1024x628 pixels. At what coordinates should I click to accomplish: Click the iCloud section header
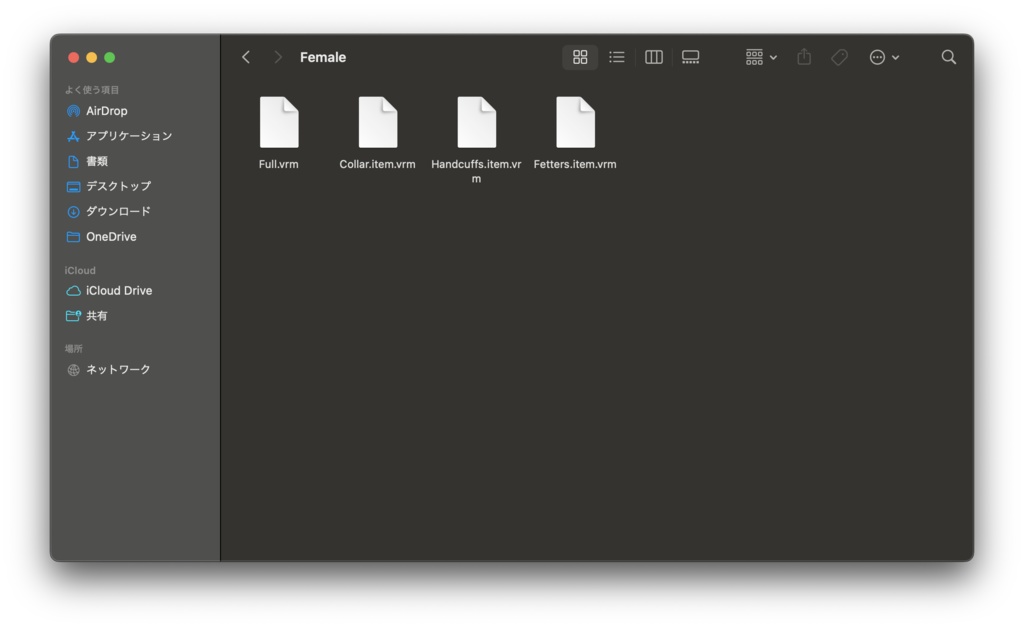[x=80, y=270]
